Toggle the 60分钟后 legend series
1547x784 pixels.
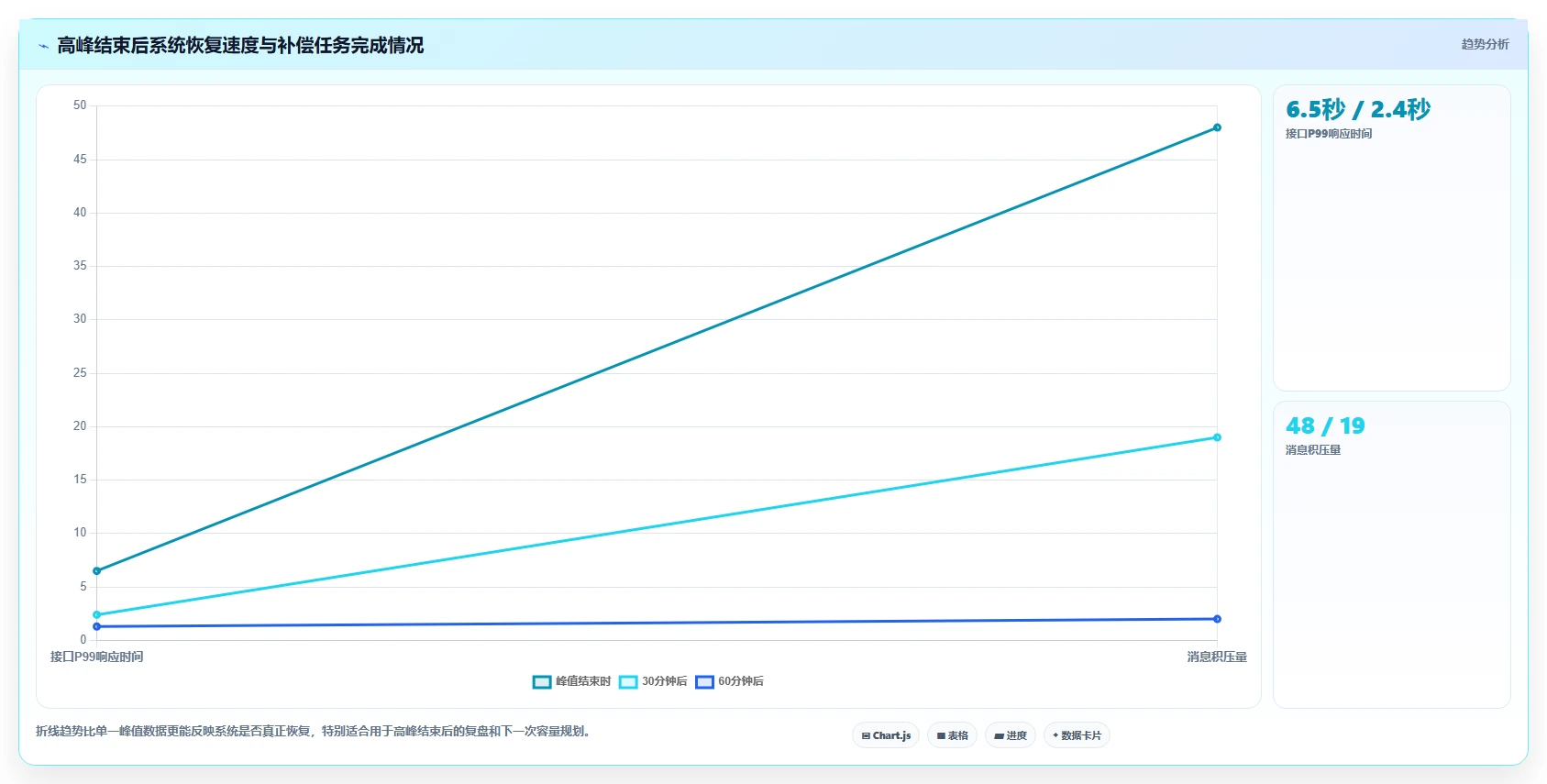729,681
